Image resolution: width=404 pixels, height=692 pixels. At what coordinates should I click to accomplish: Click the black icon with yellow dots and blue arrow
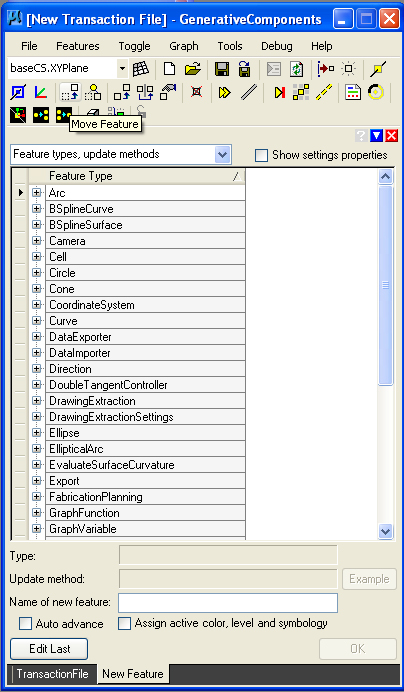[x=41, y=115]
